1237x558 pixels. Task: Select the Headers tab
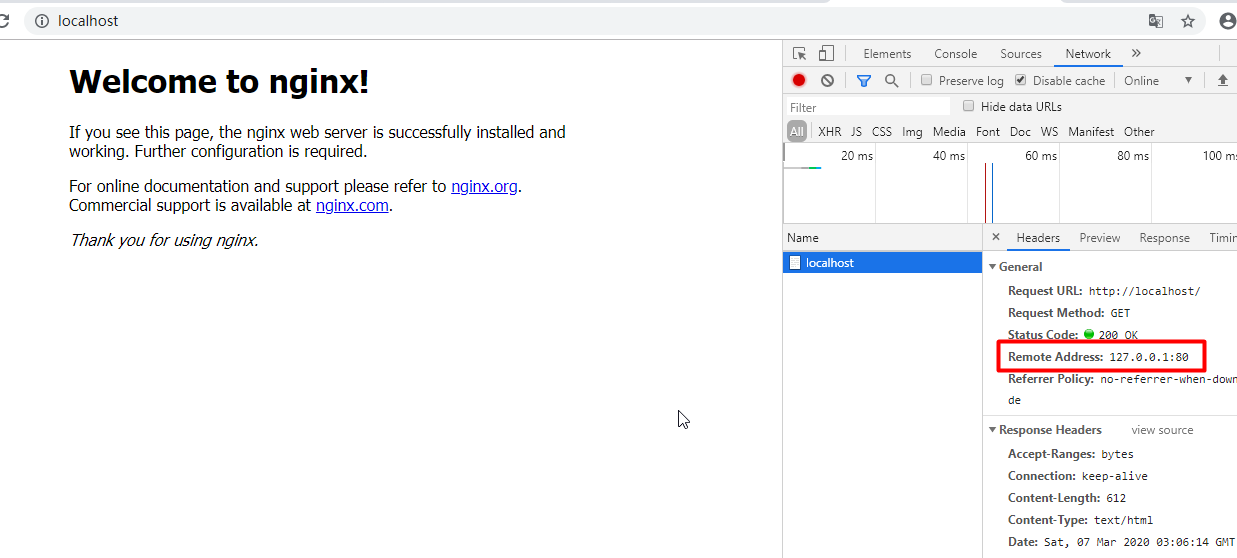pyautogui.click(x=1038, y=238)
